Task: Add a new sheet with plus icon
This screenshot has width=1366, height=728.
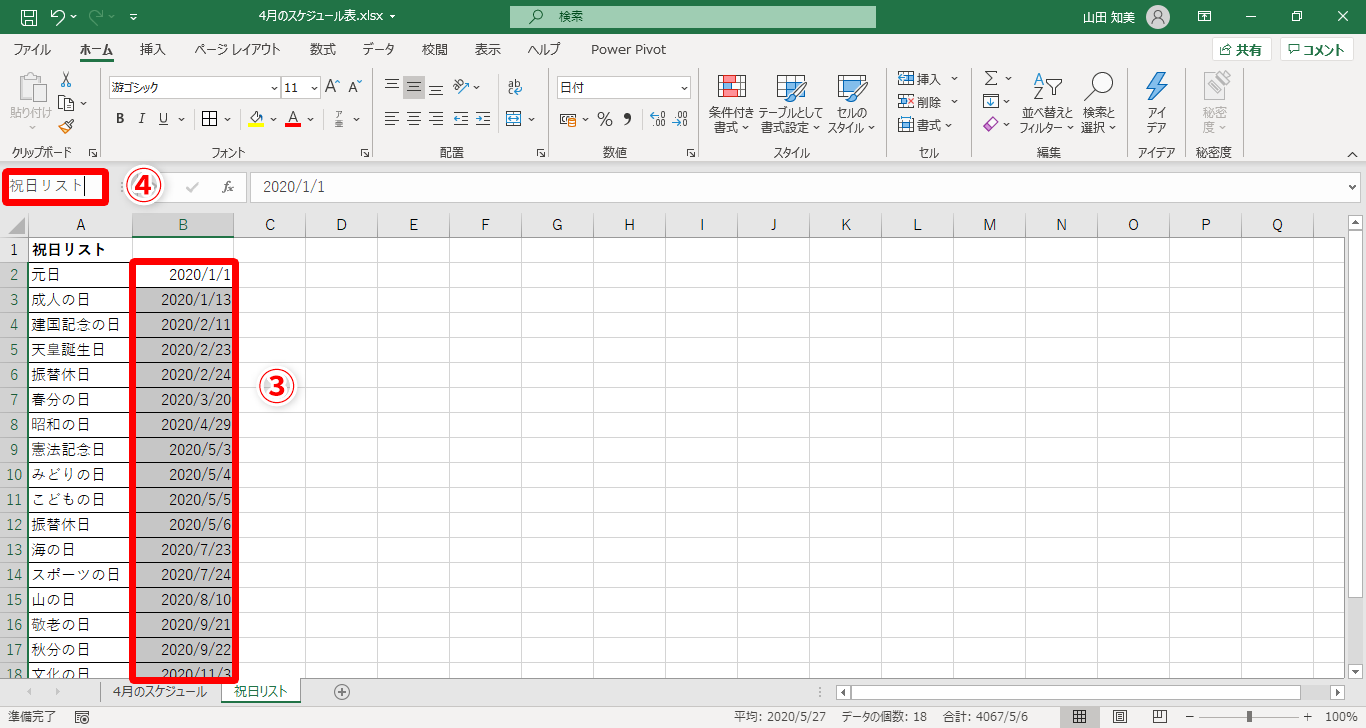Action: [342, 691]
